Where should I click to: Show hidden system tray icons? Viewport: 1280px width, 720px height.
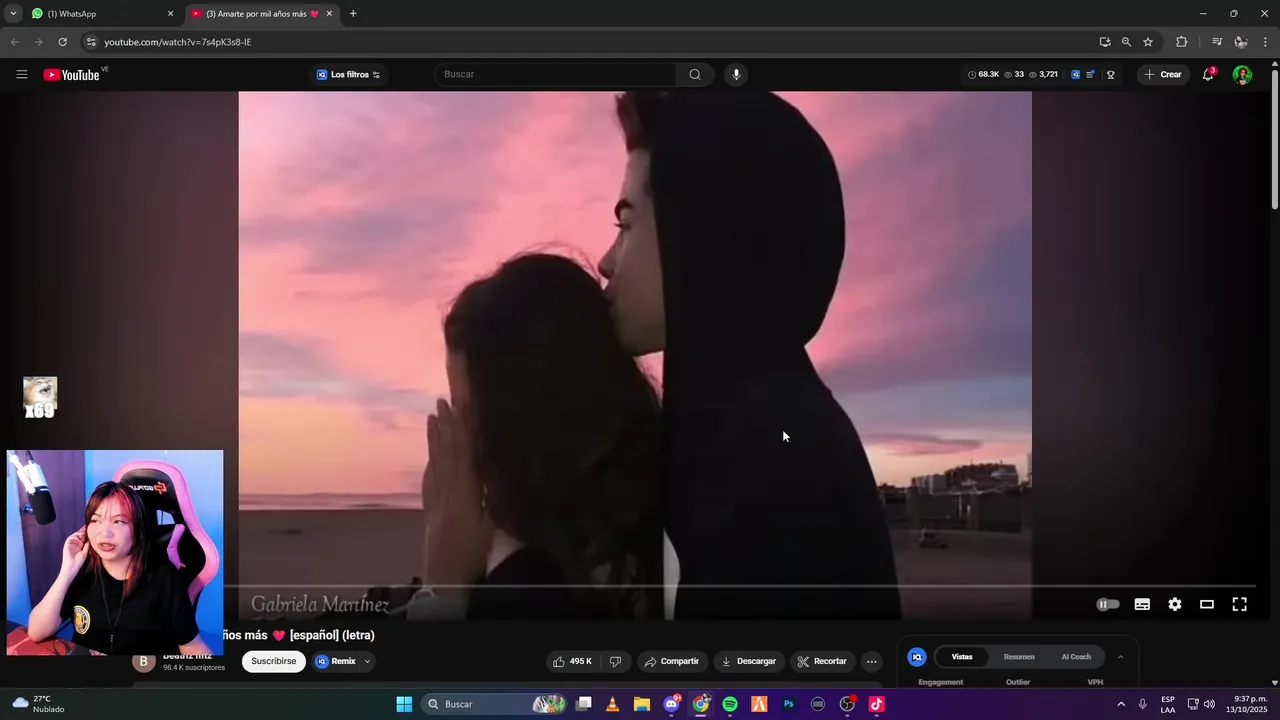(x=1120, y=704)
